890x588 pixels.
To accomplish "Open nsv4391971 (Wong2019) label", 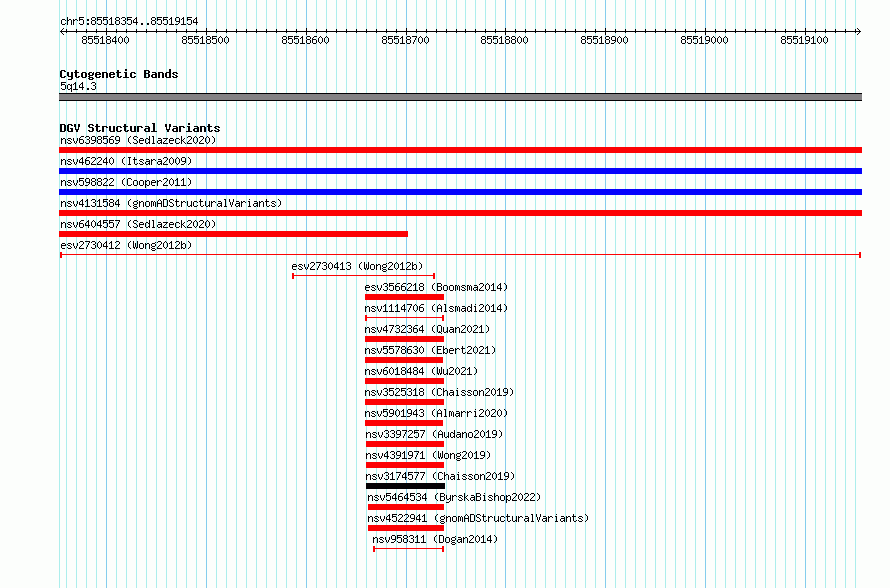I will (428, 455).
